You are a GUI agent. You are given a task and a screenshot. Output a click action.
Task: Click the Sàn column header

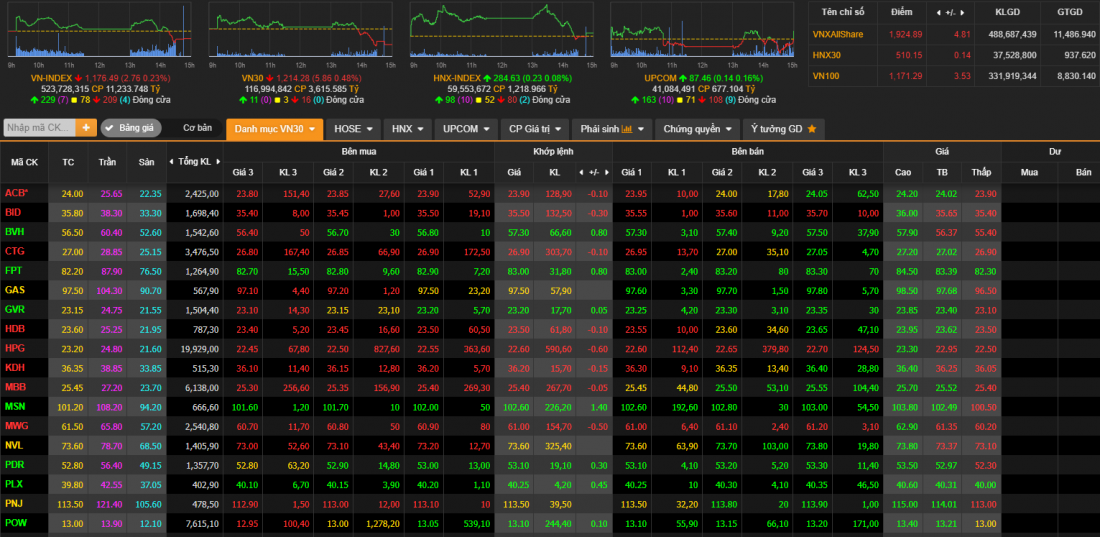146,162
